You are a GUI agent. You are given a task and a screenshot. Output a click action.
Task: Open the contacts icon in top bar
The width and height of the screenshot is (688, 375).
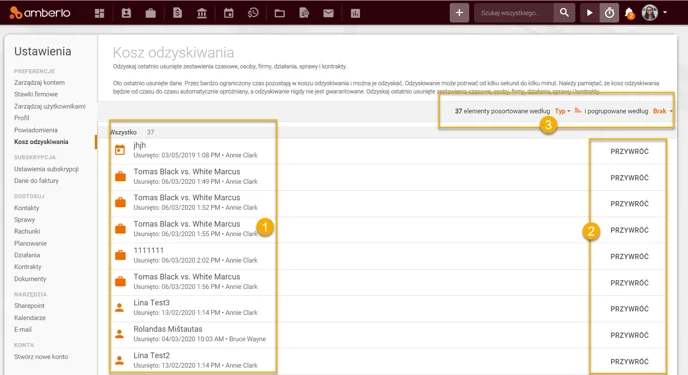pos(126,13)
